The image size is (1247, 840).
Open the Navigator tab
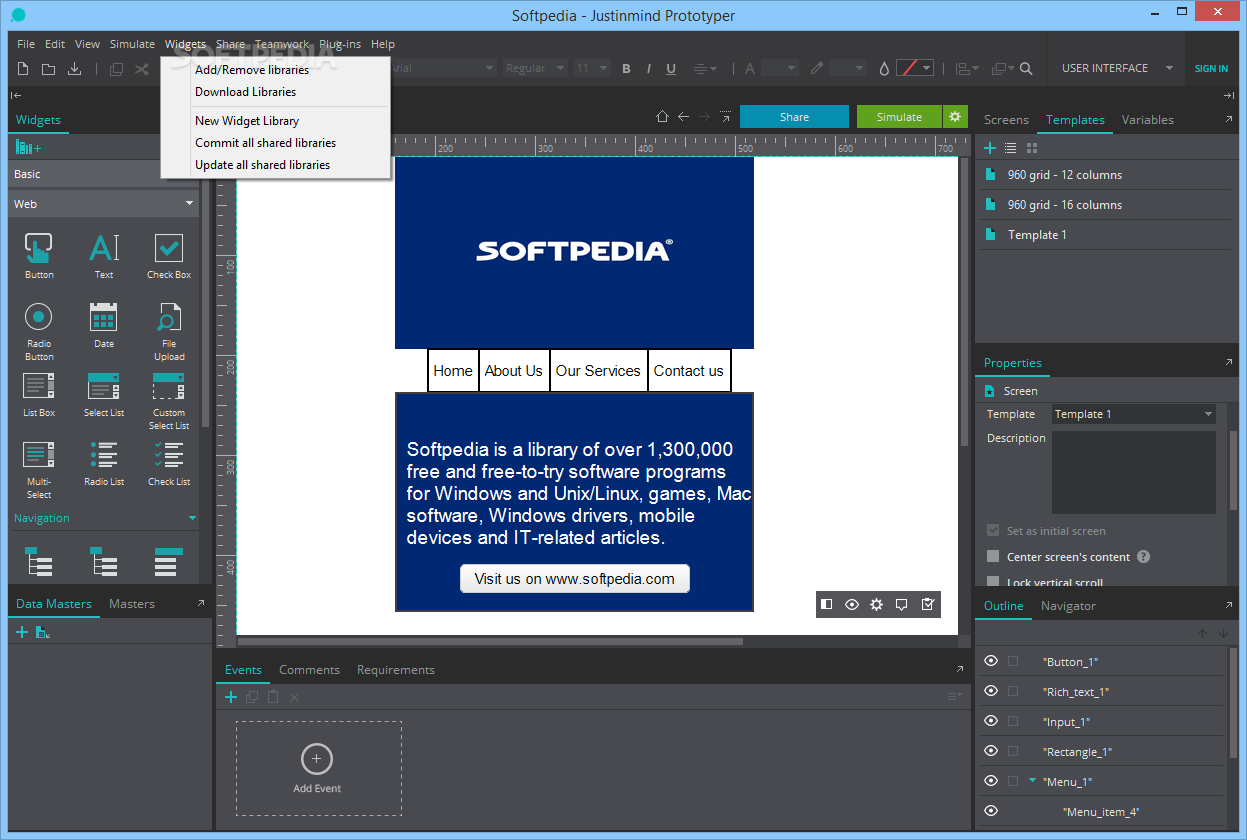point(1068,606)
